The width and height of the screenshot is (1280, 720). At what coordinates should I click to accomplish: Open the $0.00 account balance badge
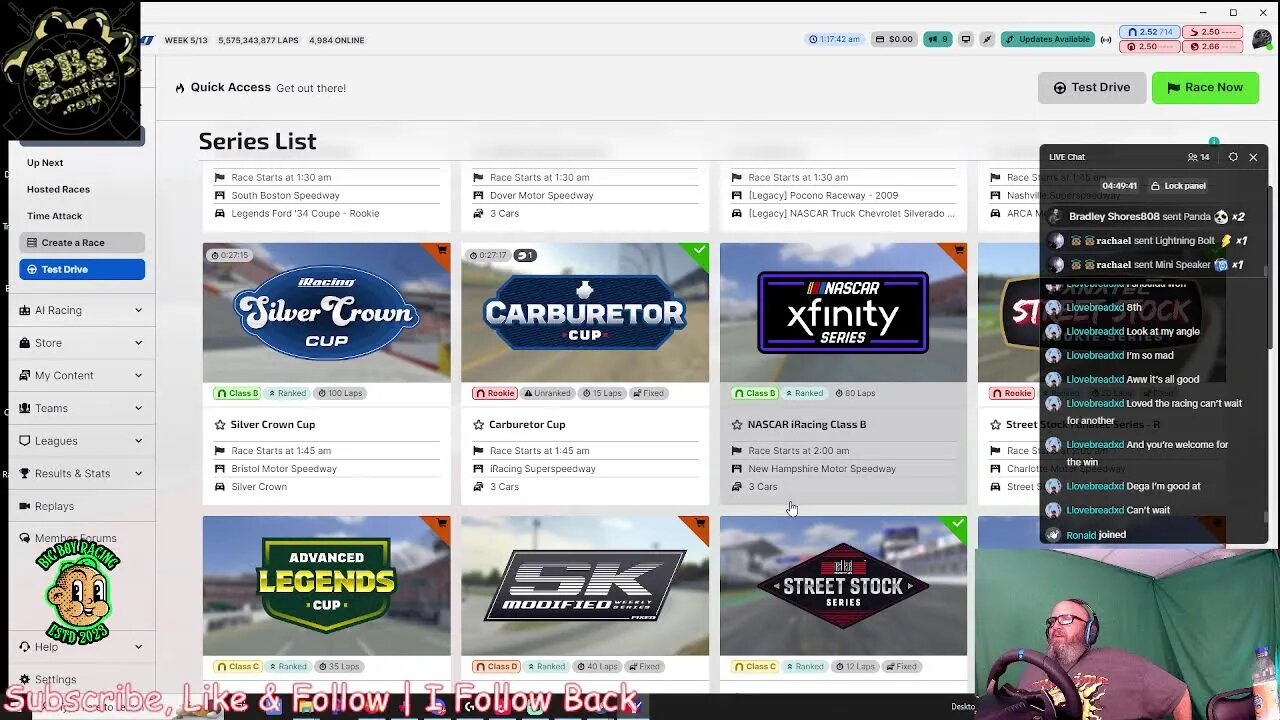[x=894, y=39]
